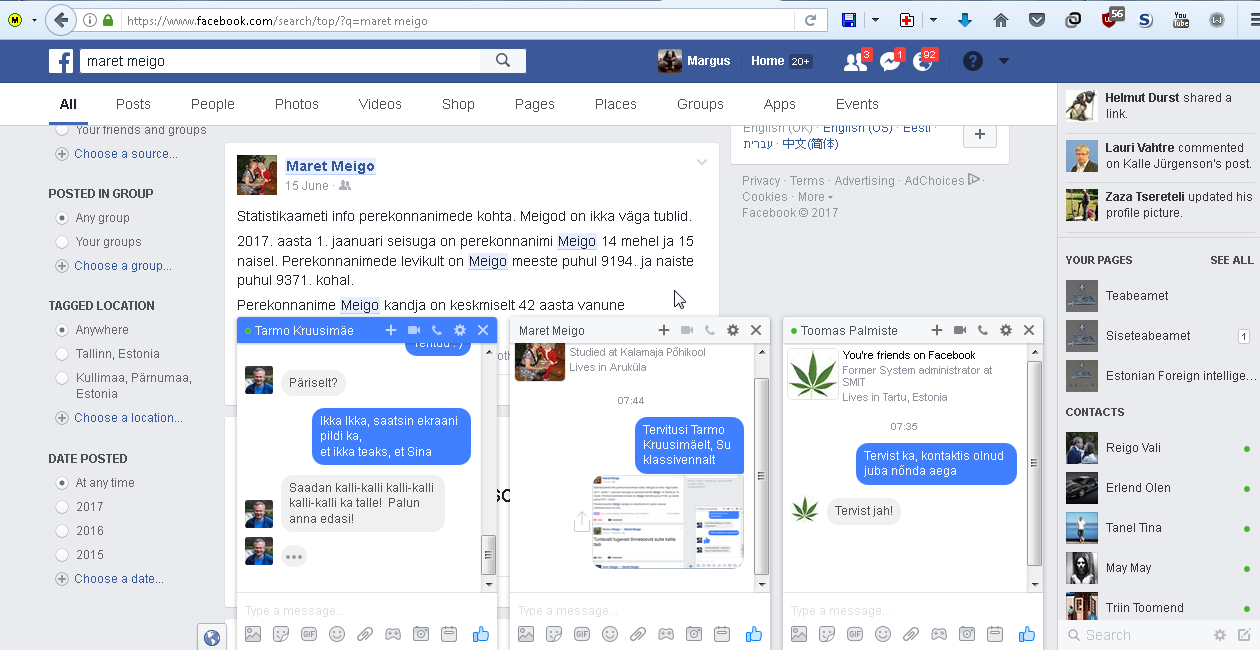The height and width of the screenshot is (650, 1260).
Task: Switch to the Photos search tab
Action: point(297,104)
